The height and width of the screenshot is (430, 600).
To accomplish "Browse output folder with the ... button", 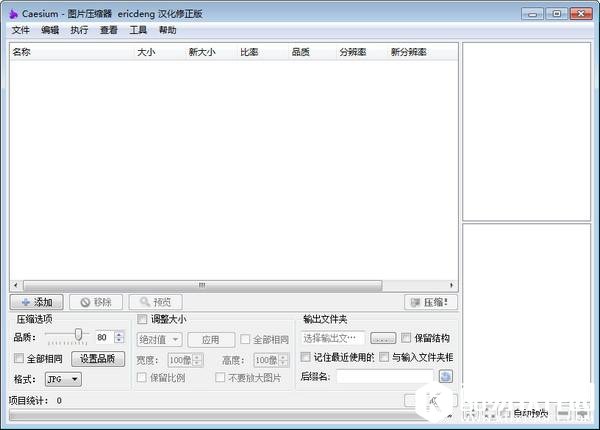I will 383,339.
